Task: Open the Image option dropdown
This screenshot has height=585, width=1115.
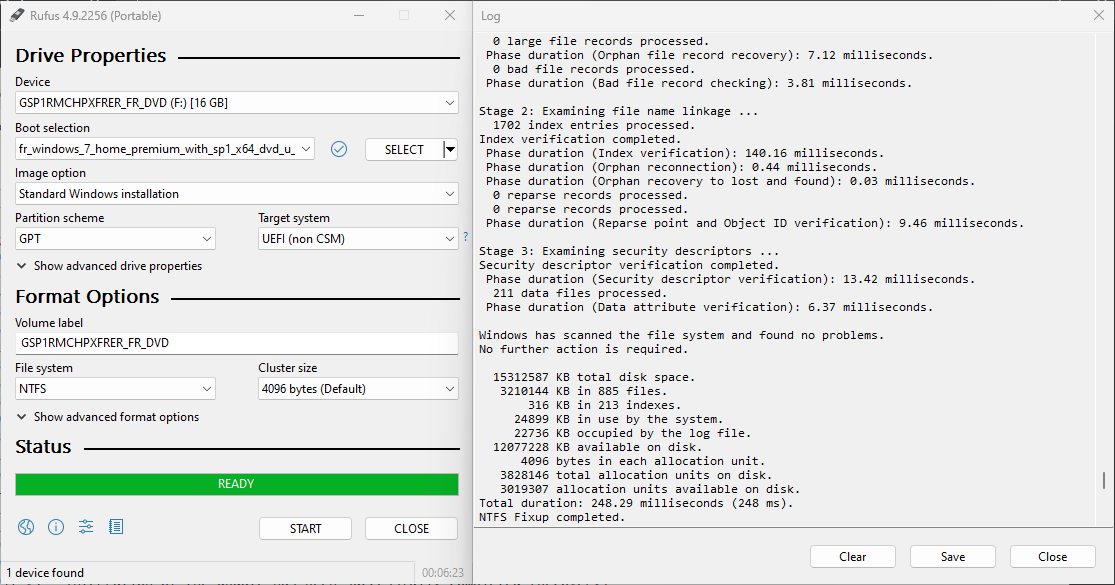Action: click(237, 194)
